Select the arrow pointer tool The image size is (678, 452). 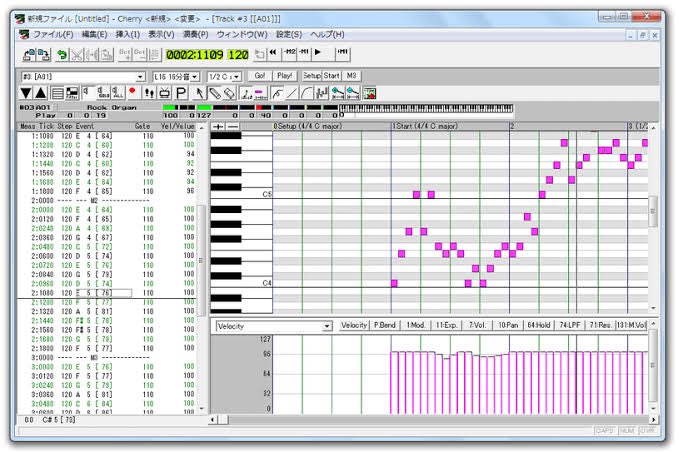(x=199, y=93)
